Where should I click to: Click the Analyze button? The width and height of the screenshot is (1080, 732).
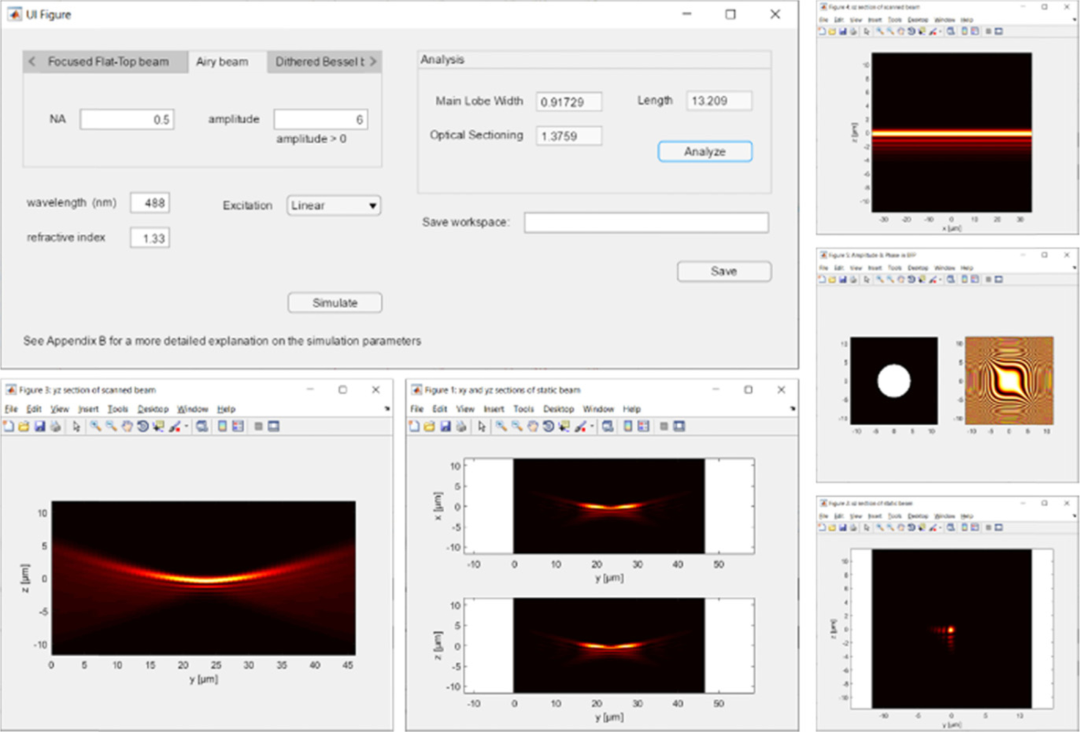704,152
